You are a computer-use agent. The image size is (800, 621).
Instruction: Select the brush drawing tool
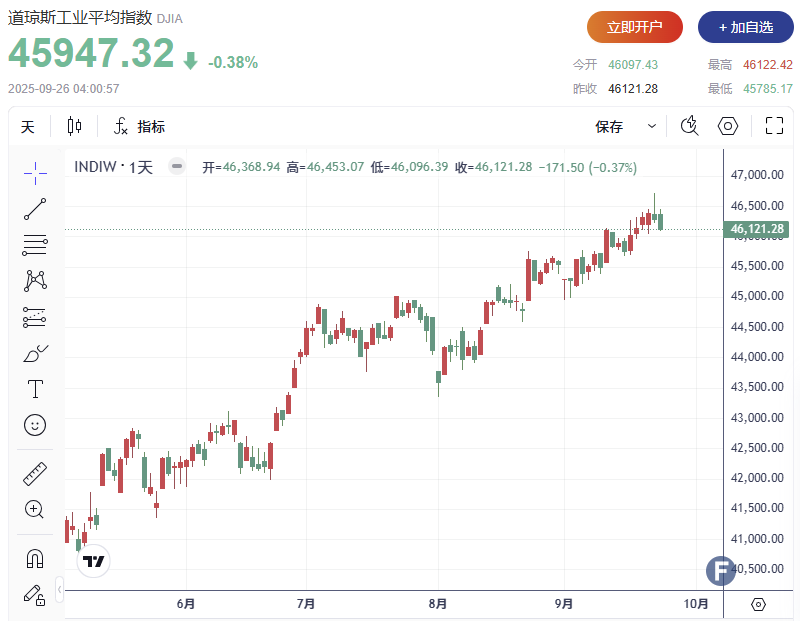point(35,353)
